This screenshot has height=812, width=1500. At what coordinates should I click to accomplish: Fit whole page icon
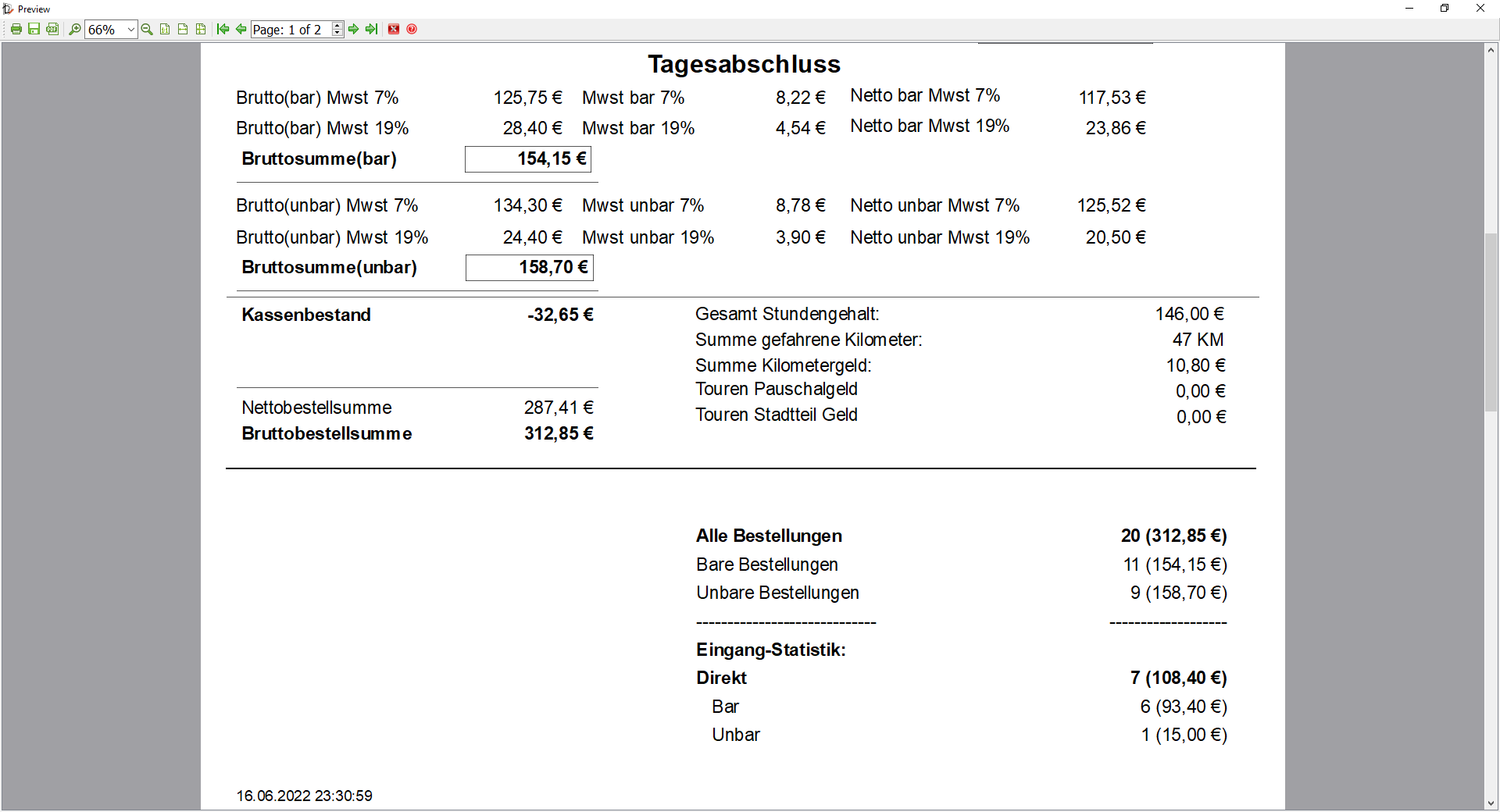tap(201, 30)
